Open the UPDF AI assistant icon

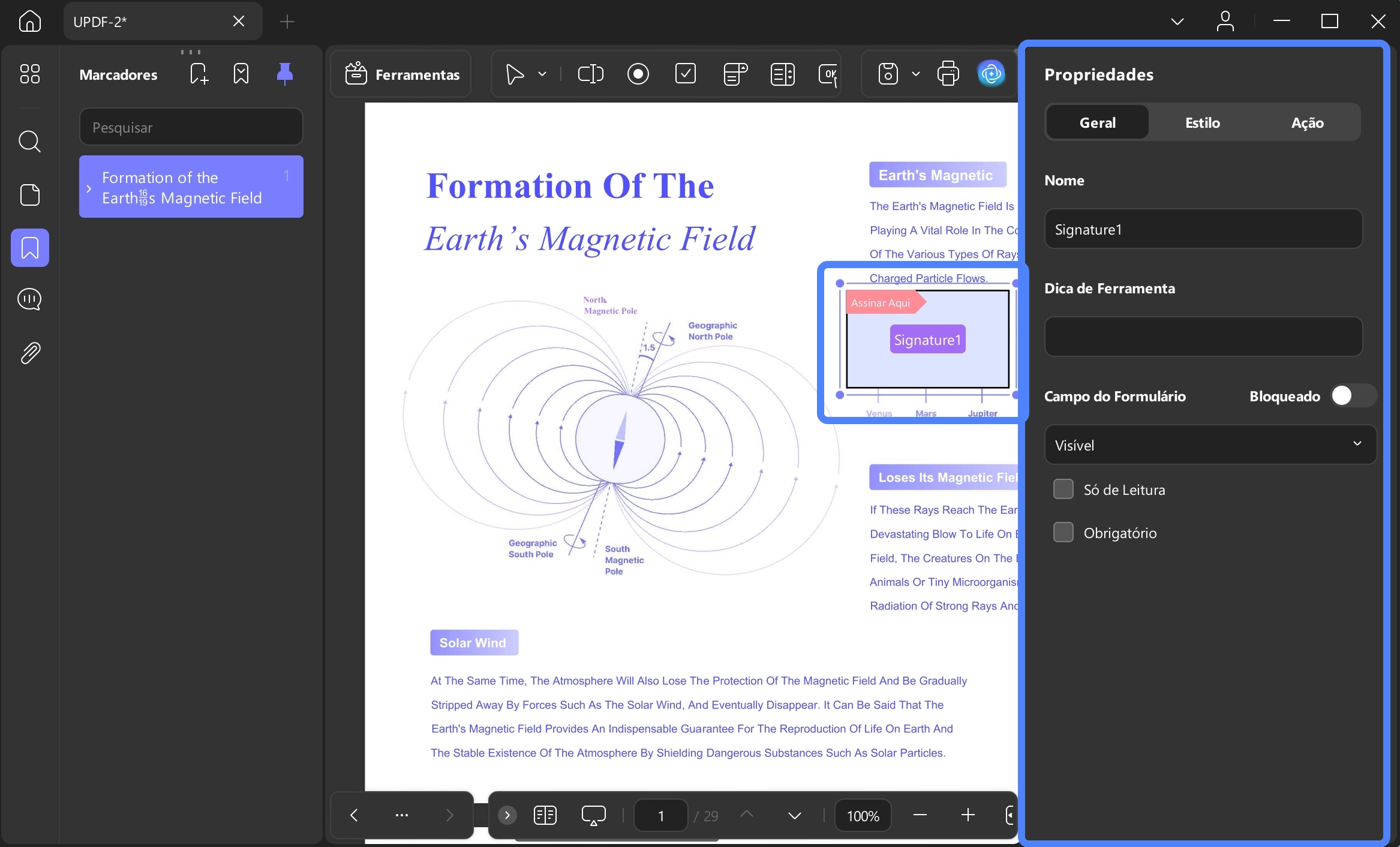tap(992, 74)
